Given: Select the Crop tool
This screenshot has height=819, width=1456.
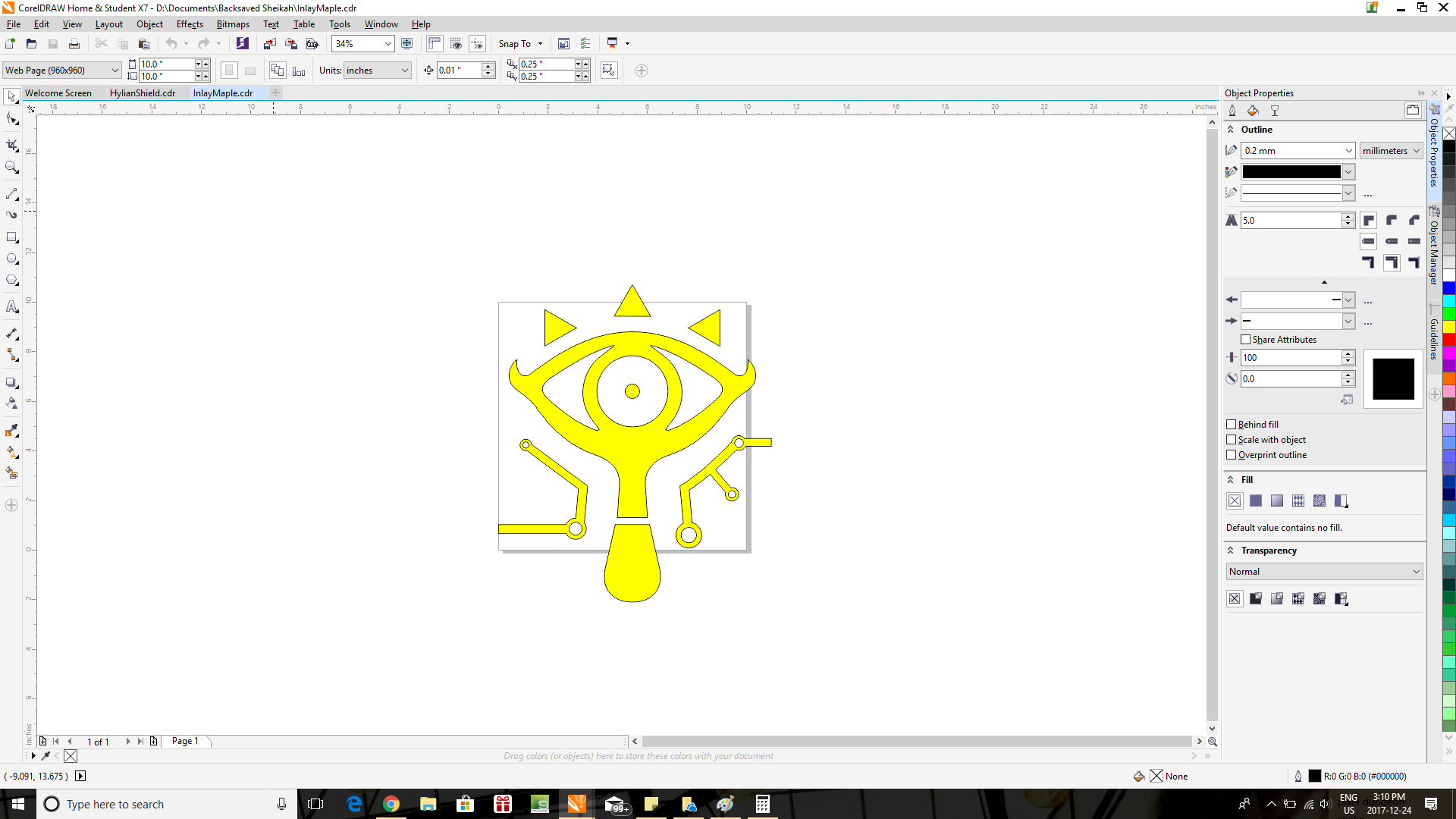Looking at the screenshot, I should (x=12, y=144).
